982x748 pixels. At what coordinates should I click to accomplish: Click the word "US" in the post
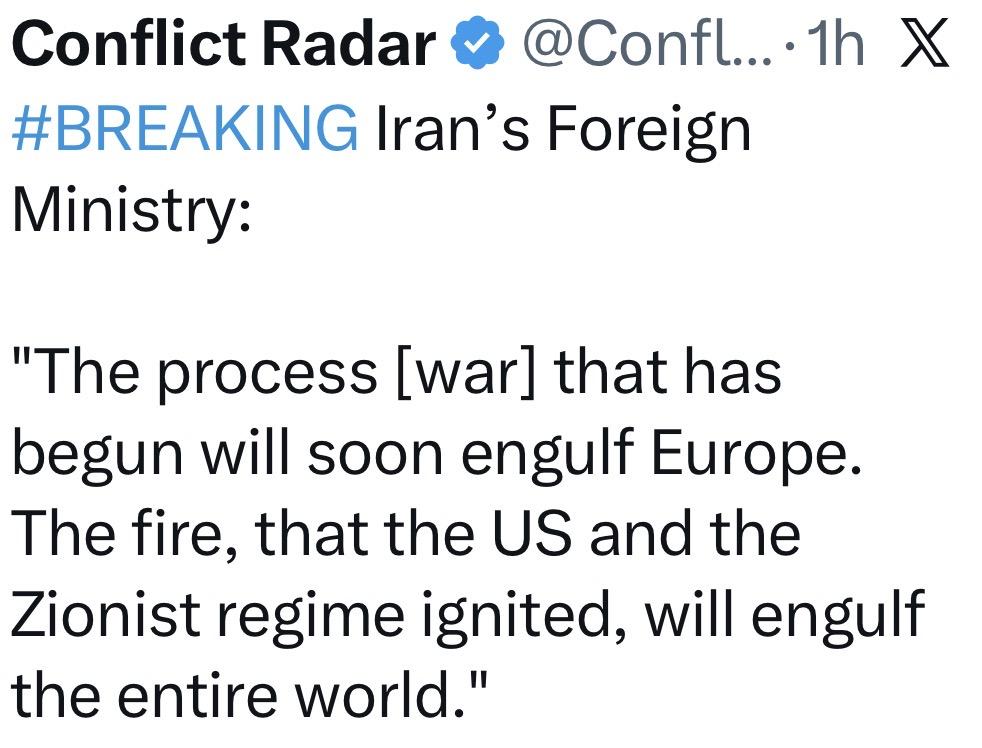pos(531,533)
